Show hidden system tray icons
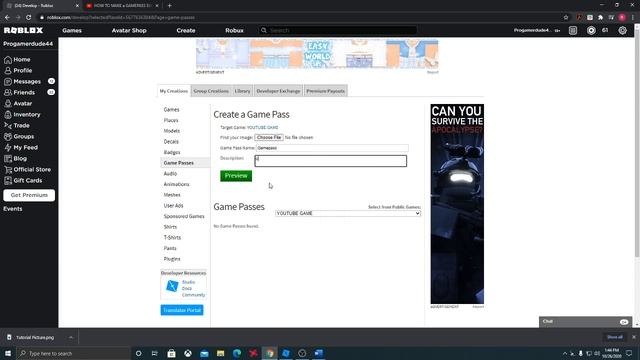The height and width of the screenshot is (360, 640). (565, 353)
